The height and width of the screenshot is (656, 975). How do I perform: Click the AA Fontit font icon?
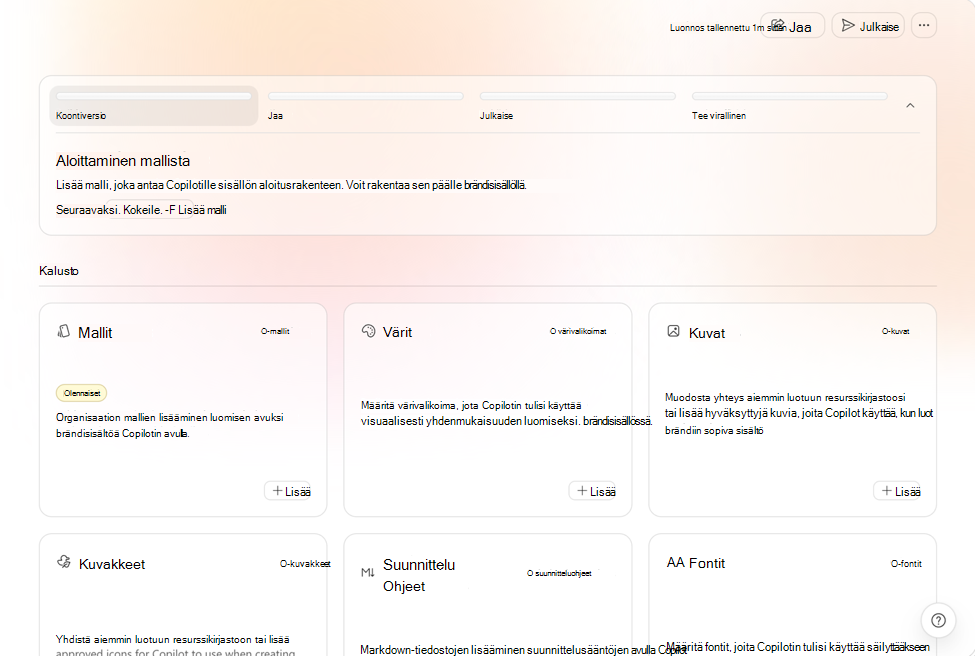[x=675, y=563]
